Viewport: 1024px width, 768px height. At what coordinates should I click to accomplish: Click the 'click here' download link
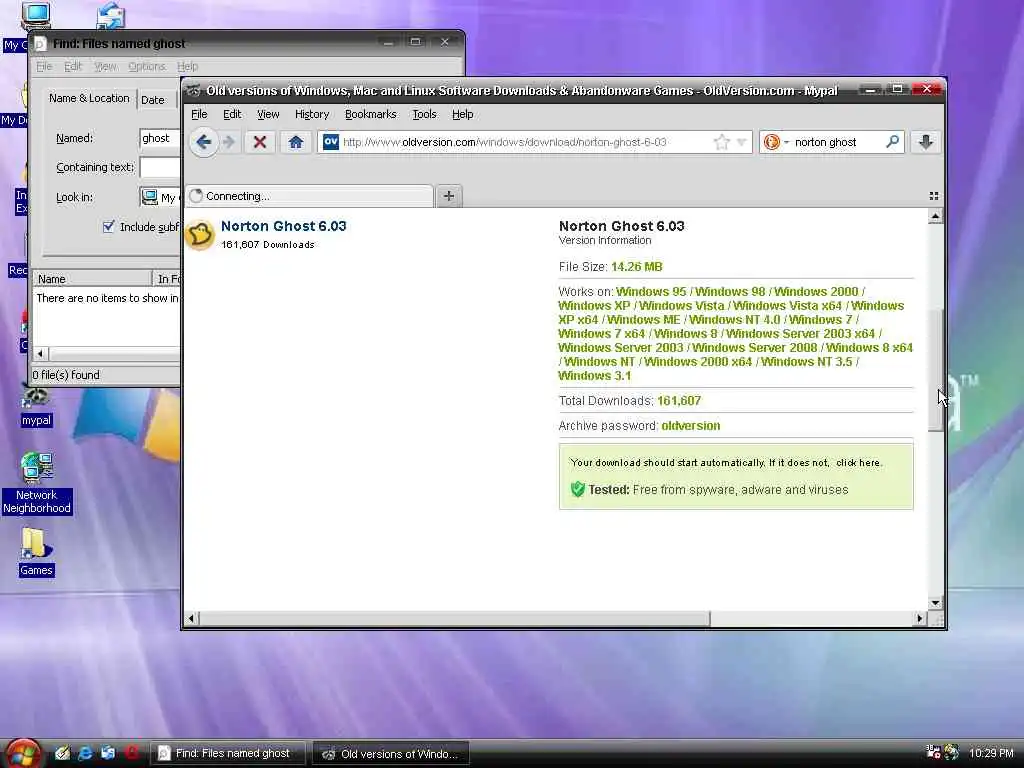click(858, 462)
